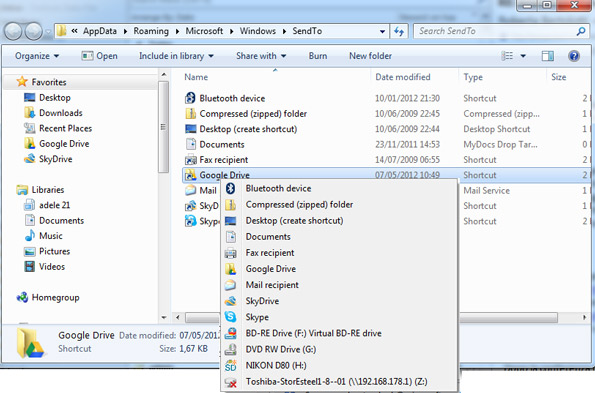Select Skype in the context menu
Image resolution: width=595 pixels, height=393 pixels.
pyautogui.click(x=339, y=317)
